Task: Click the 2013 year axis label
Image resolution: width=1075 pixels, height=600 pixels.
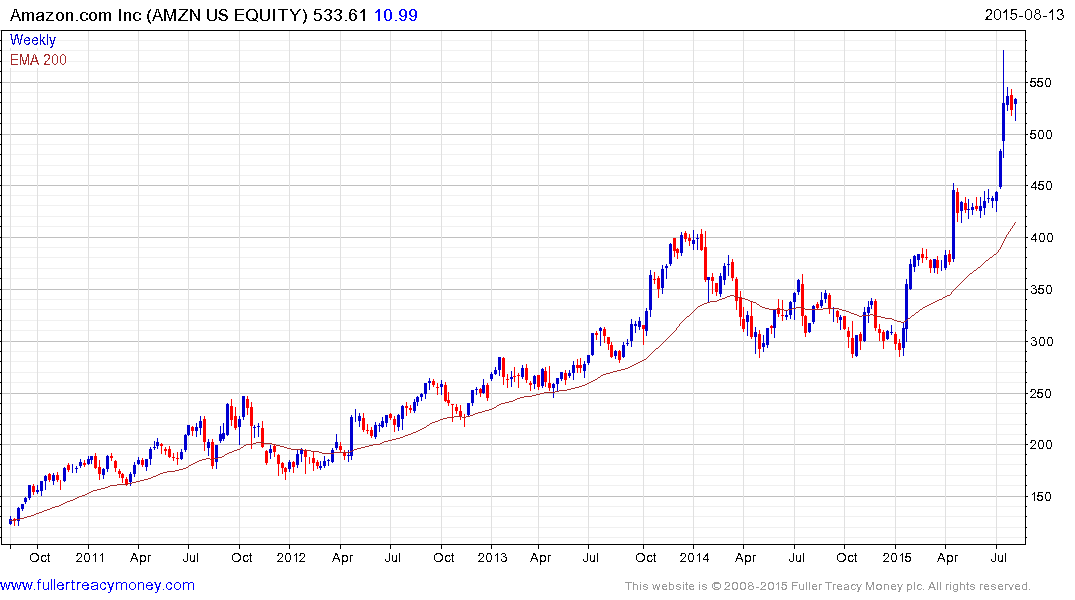Action: (492, 557)
